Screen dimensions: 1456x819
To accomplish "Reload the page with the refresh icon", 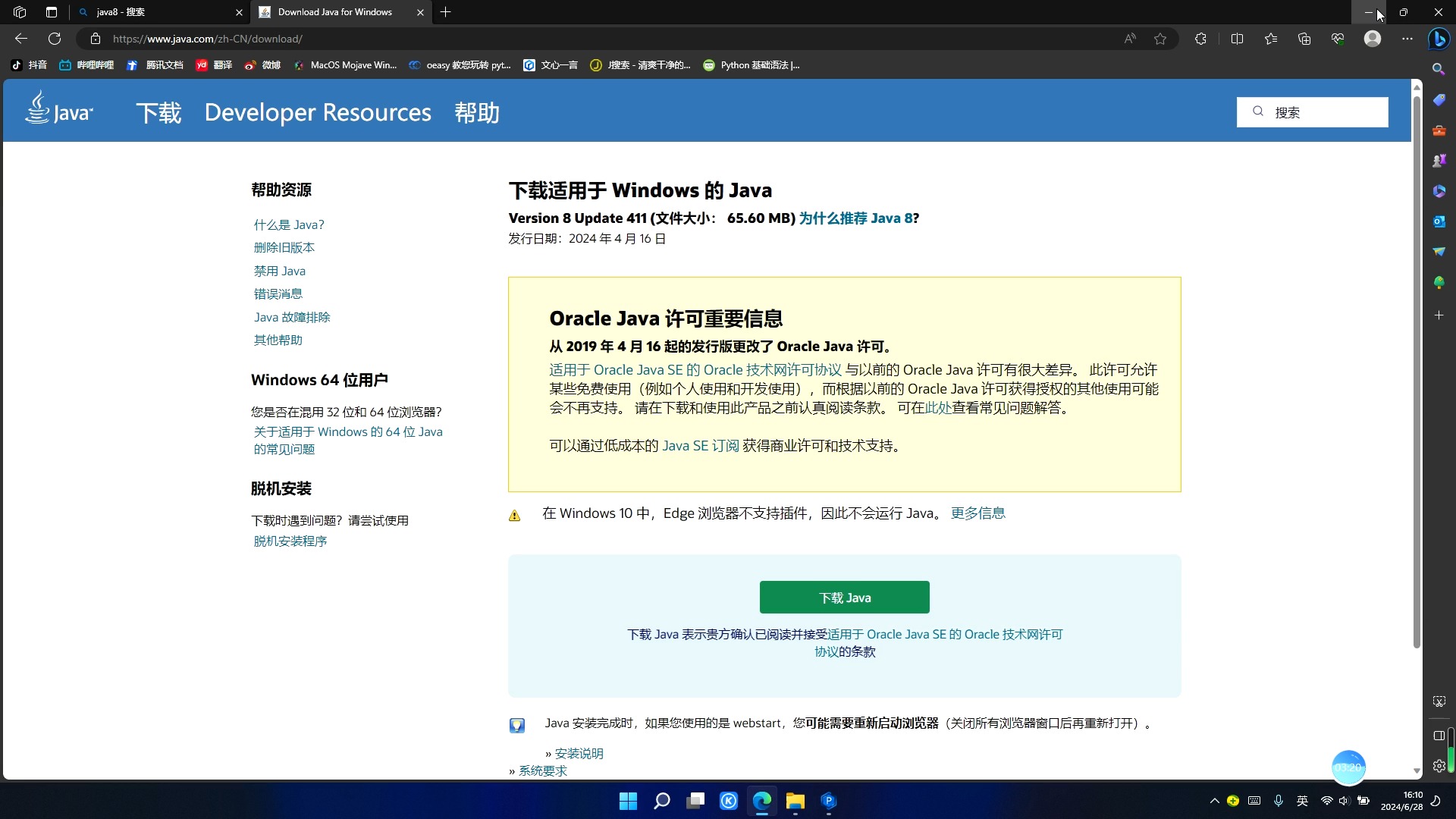I will (x=55, y=39).
